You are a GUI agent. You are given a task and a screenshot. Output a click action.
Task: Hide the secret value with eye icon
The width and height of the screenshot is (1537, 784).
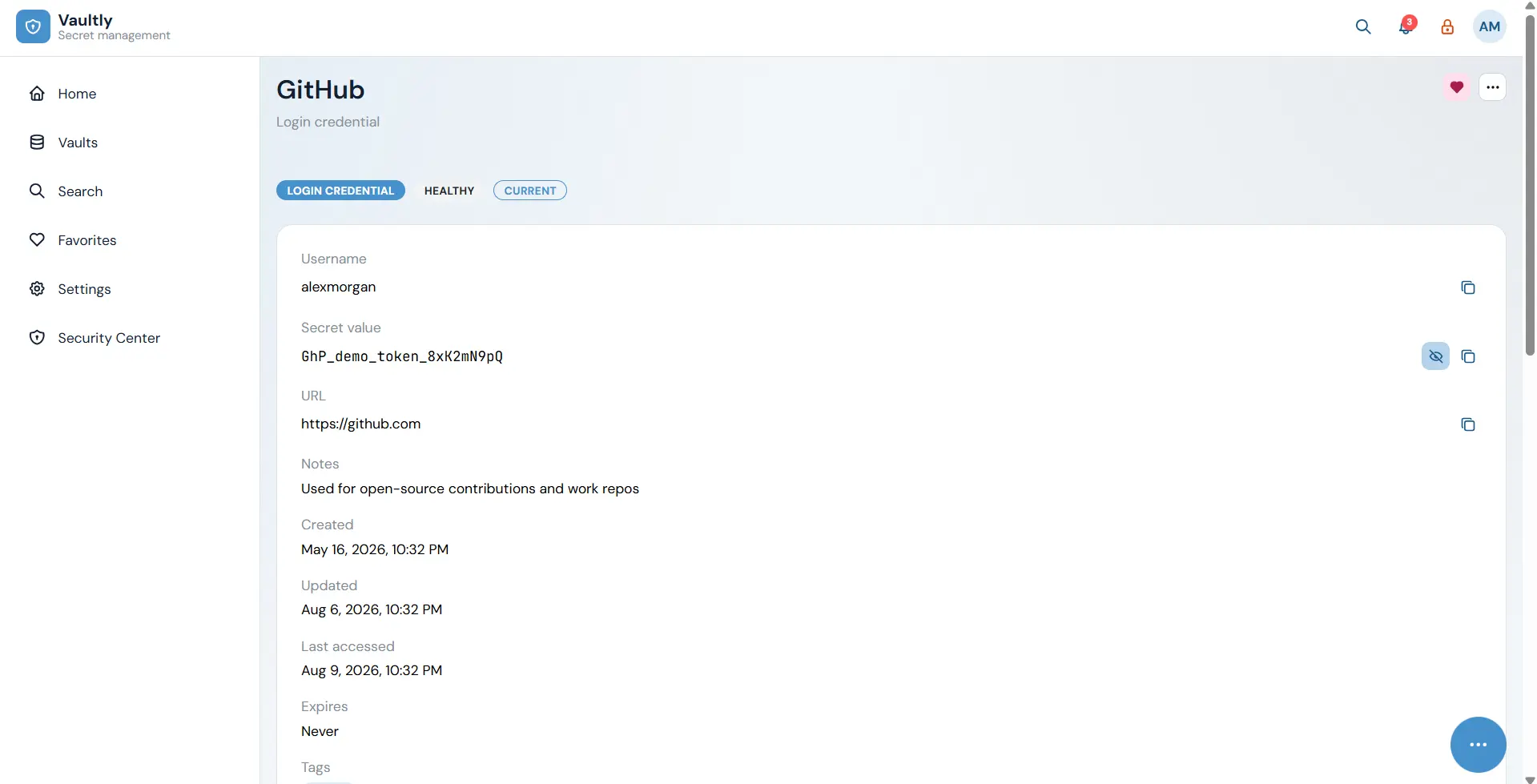1436,356
